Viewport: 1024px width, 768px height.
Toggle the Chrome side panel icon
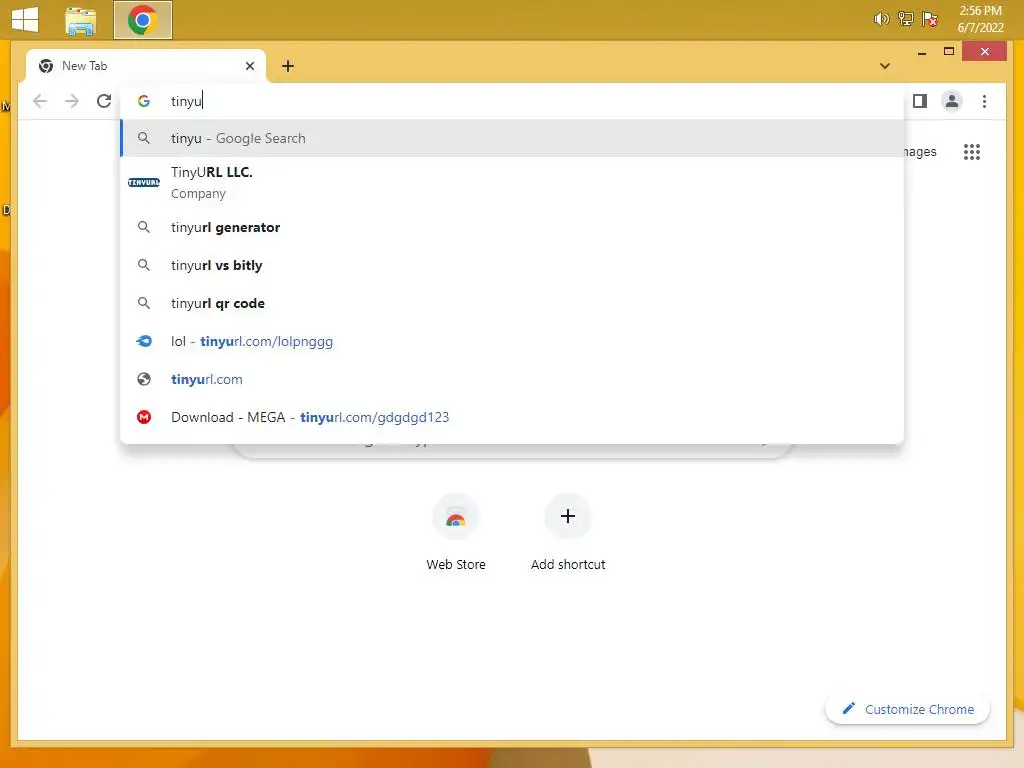[x=920, y=101]
